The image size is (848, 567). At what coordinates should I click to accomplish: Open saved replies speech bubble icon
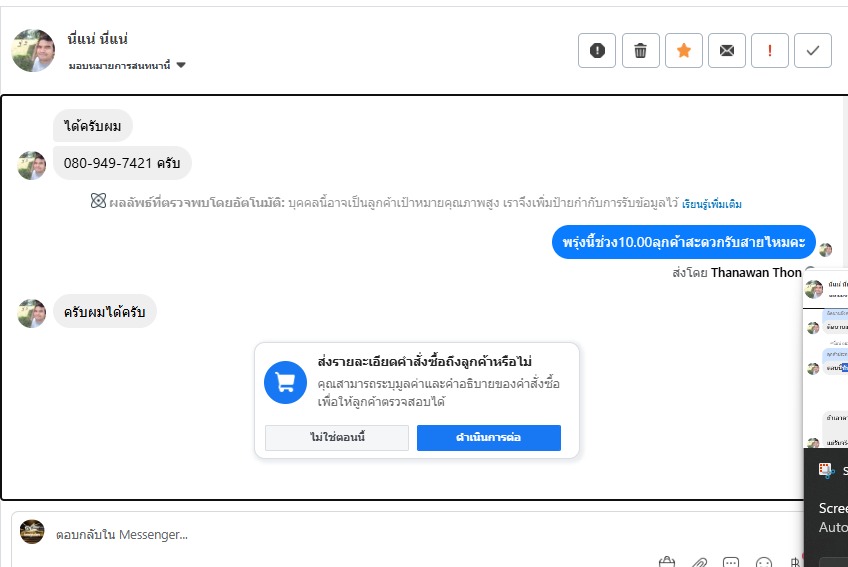731,562
